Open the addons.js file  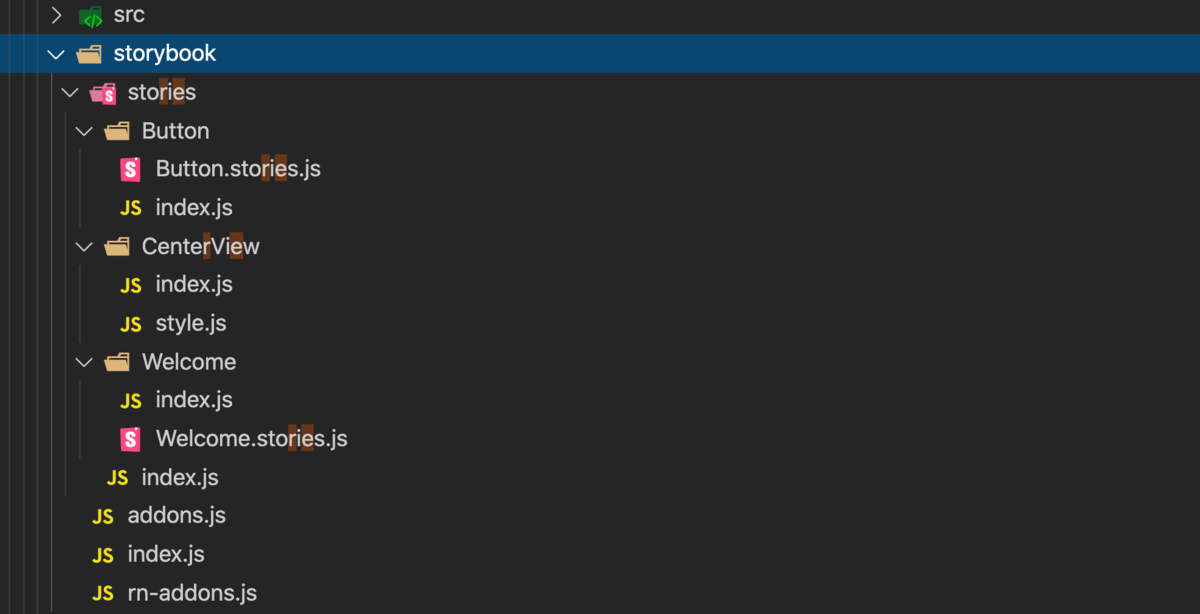click(x=176, y=516)
